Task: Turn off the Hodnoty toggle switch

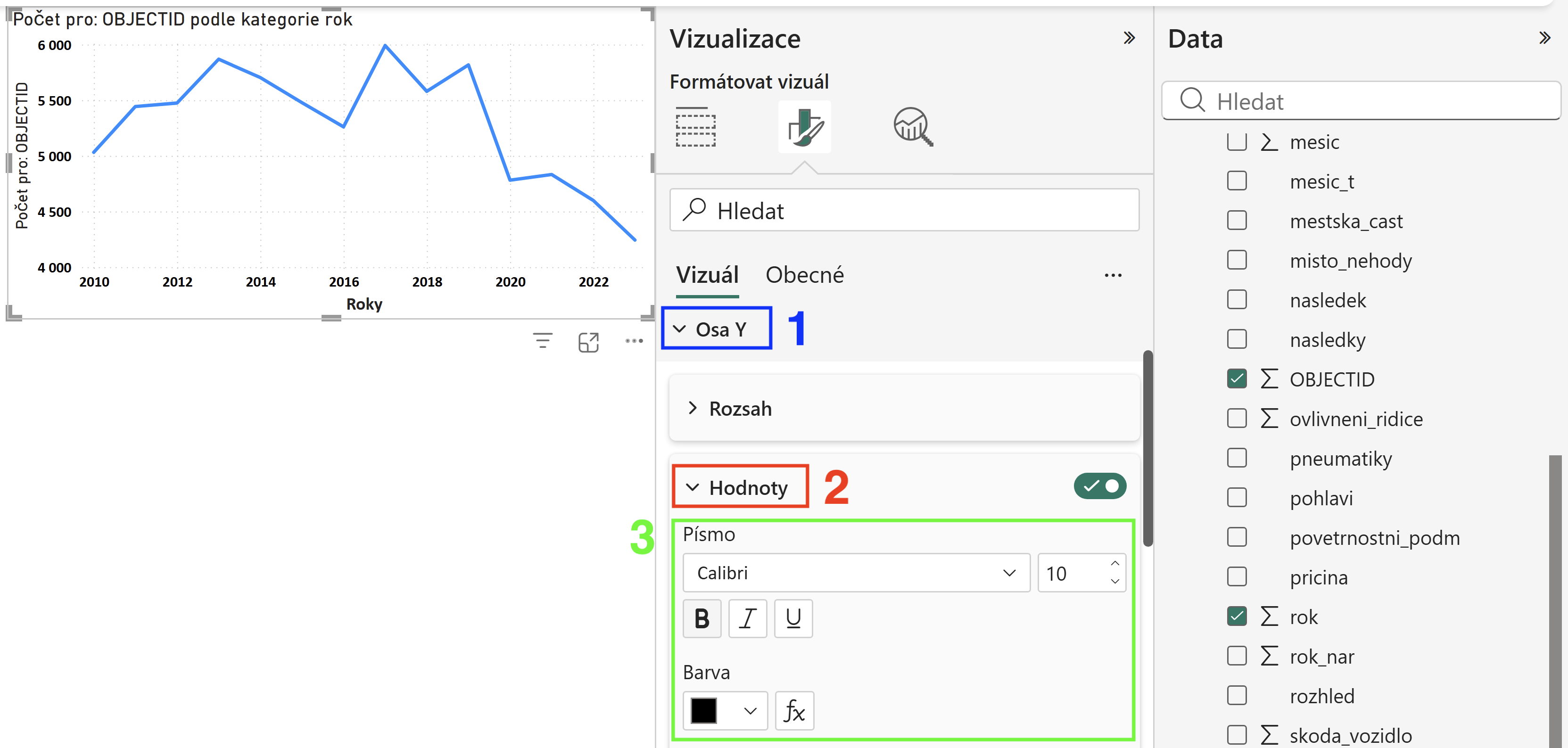Action: coord(1100,485)
